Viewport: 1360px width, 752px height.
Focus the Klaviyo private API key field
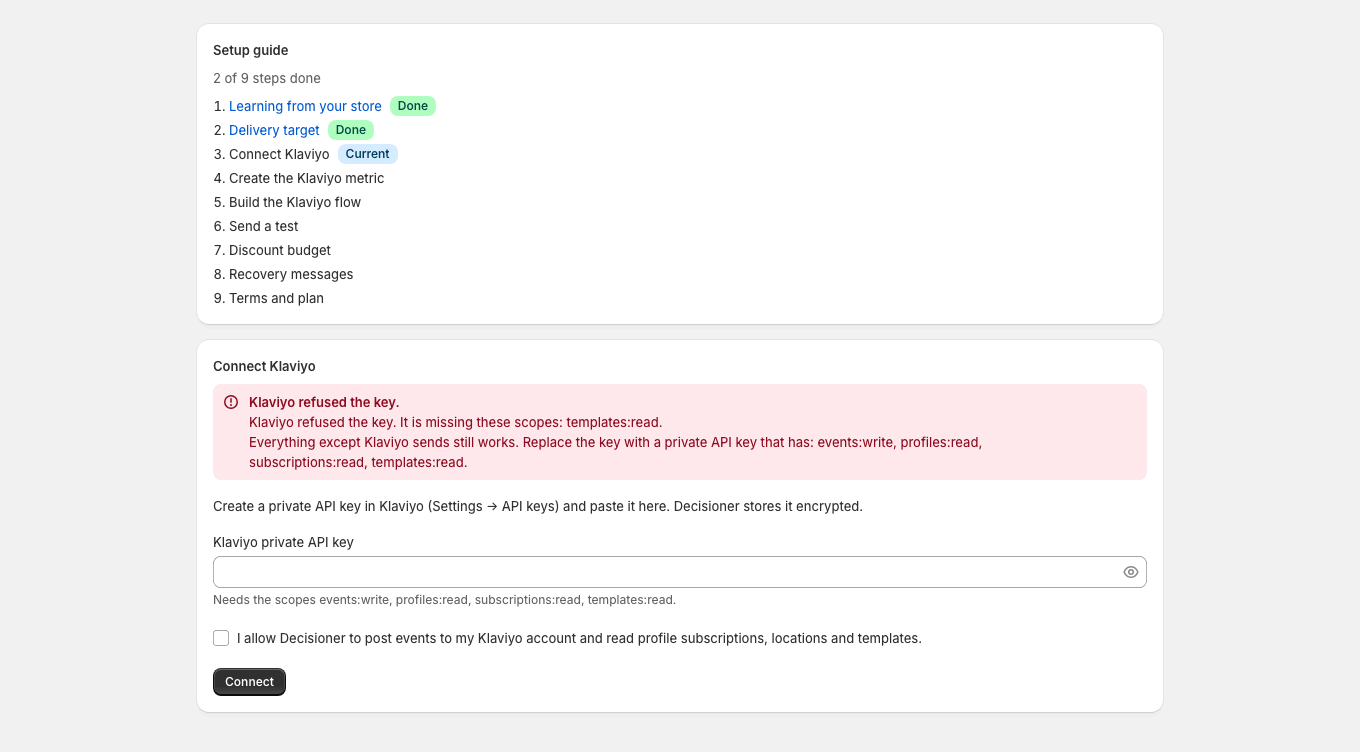(x=680, y=572)
